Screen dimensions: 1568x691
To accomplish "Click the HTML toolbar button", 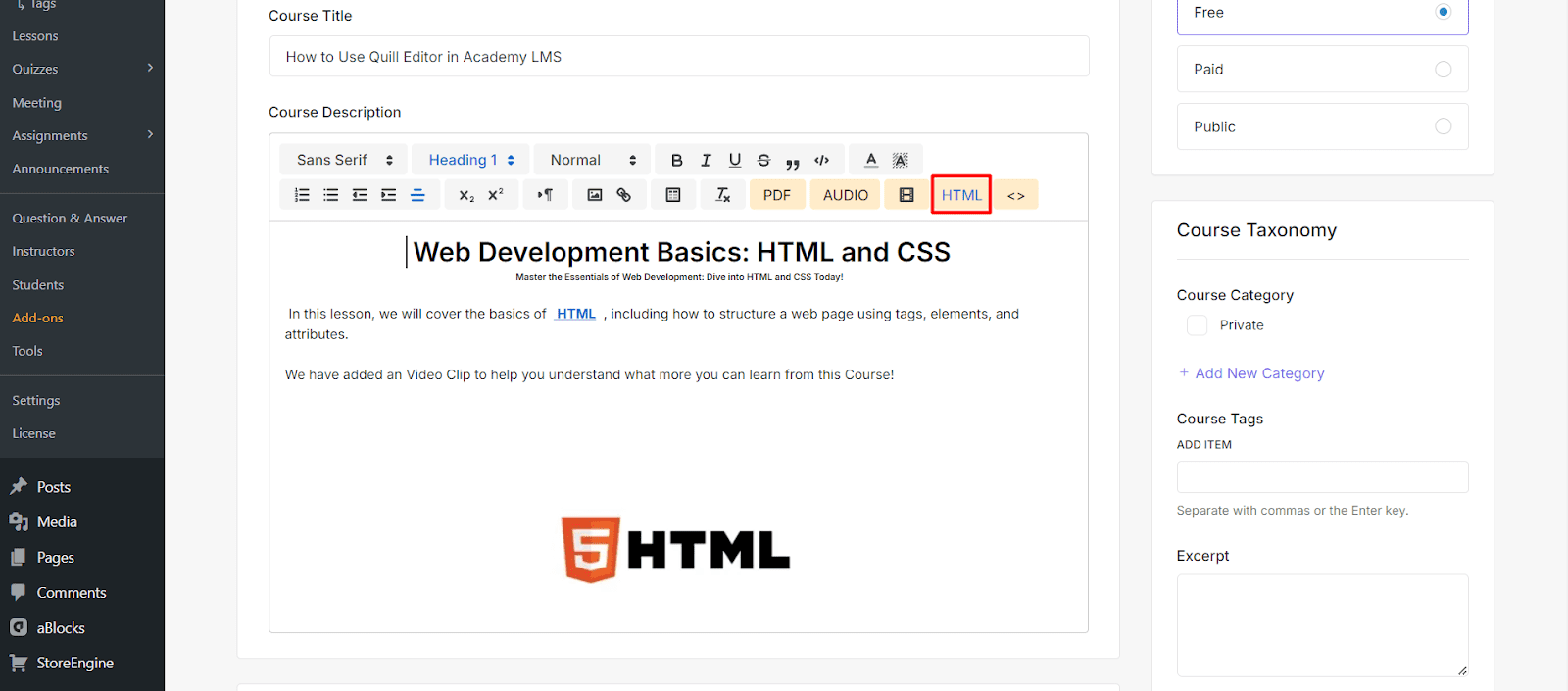I will point(961,195).
